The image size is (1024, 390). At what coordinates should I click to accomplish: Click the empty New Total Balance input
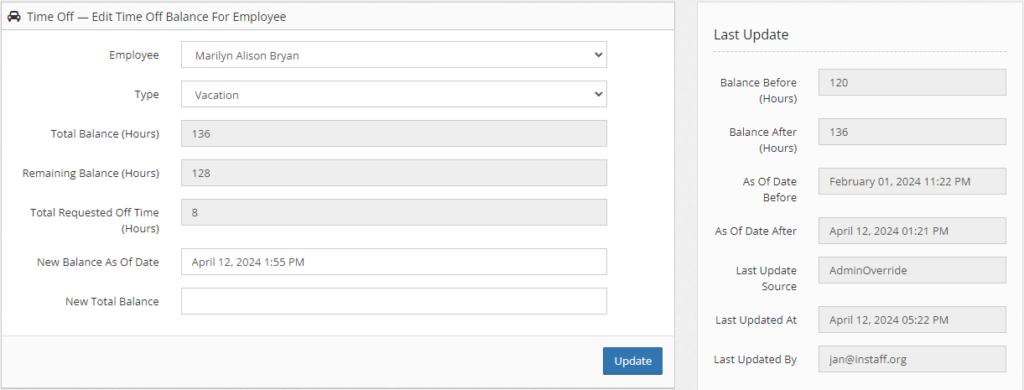(x=394, y=301)
